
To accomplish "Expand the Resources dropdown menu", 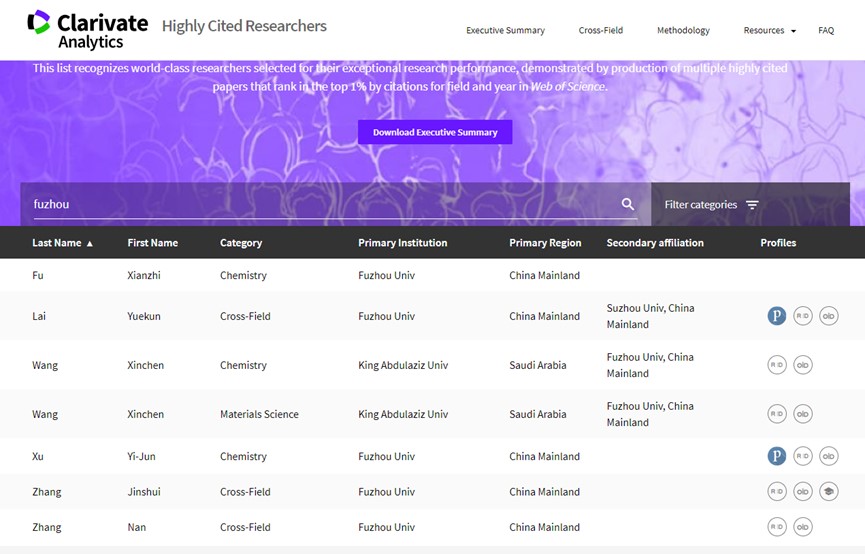I will point(769,31).
